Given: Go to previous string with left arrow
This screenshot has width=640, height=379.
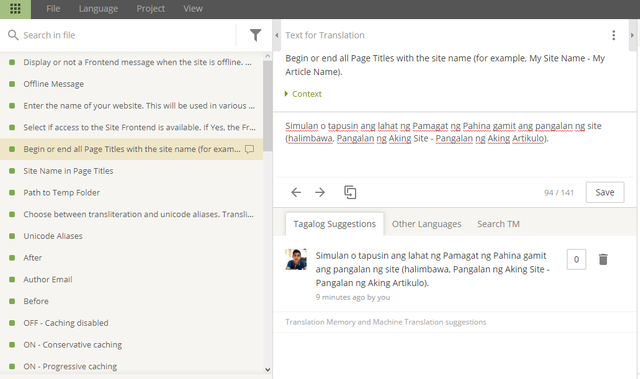Looking at the screenshot, I should [x=296, y=192].
